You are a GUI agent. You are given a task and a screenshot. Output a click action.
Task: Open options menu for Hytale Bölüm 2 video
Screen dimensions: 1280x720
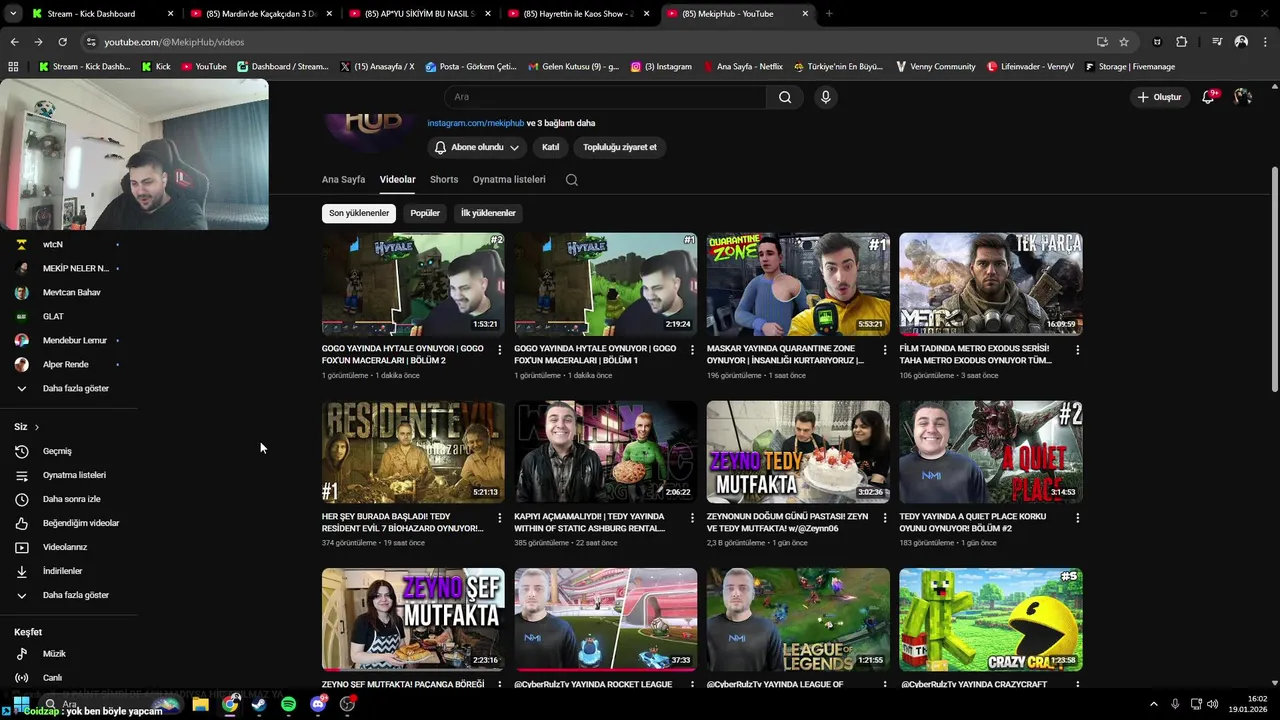[x=500, y=350]
